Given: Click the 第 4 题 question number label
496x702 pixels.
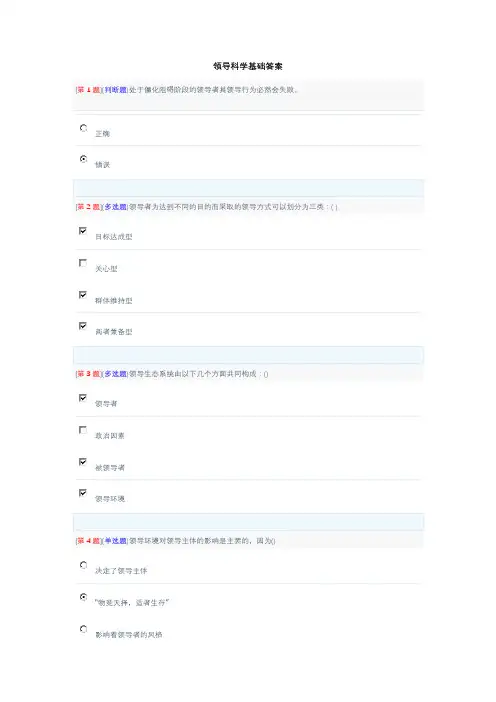Looking at the screenshot, I should [89, 541].
